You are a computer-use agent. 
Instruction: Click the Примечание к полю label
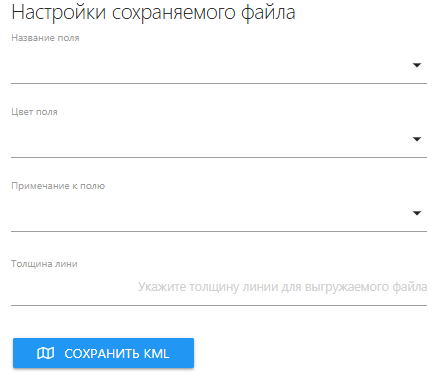(58, 186)
